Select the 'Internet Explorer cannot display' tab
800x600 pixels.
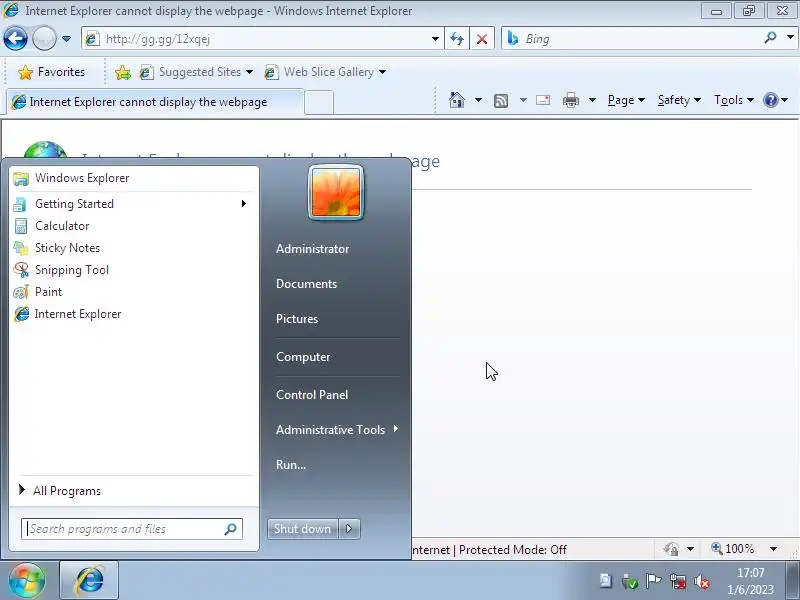click(x=155, y=102)
